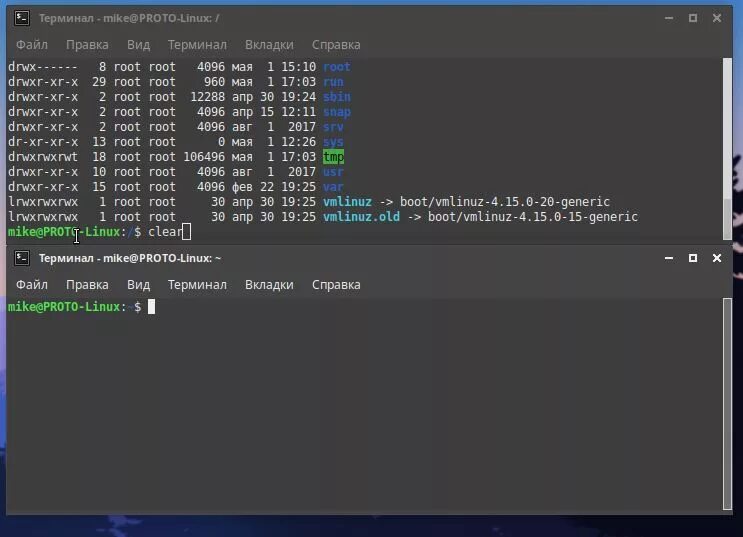Click 'boot/vmlinuz-4.15.0-20-generic' link target
The image size is (743, 537).
[x=505, y=202]
